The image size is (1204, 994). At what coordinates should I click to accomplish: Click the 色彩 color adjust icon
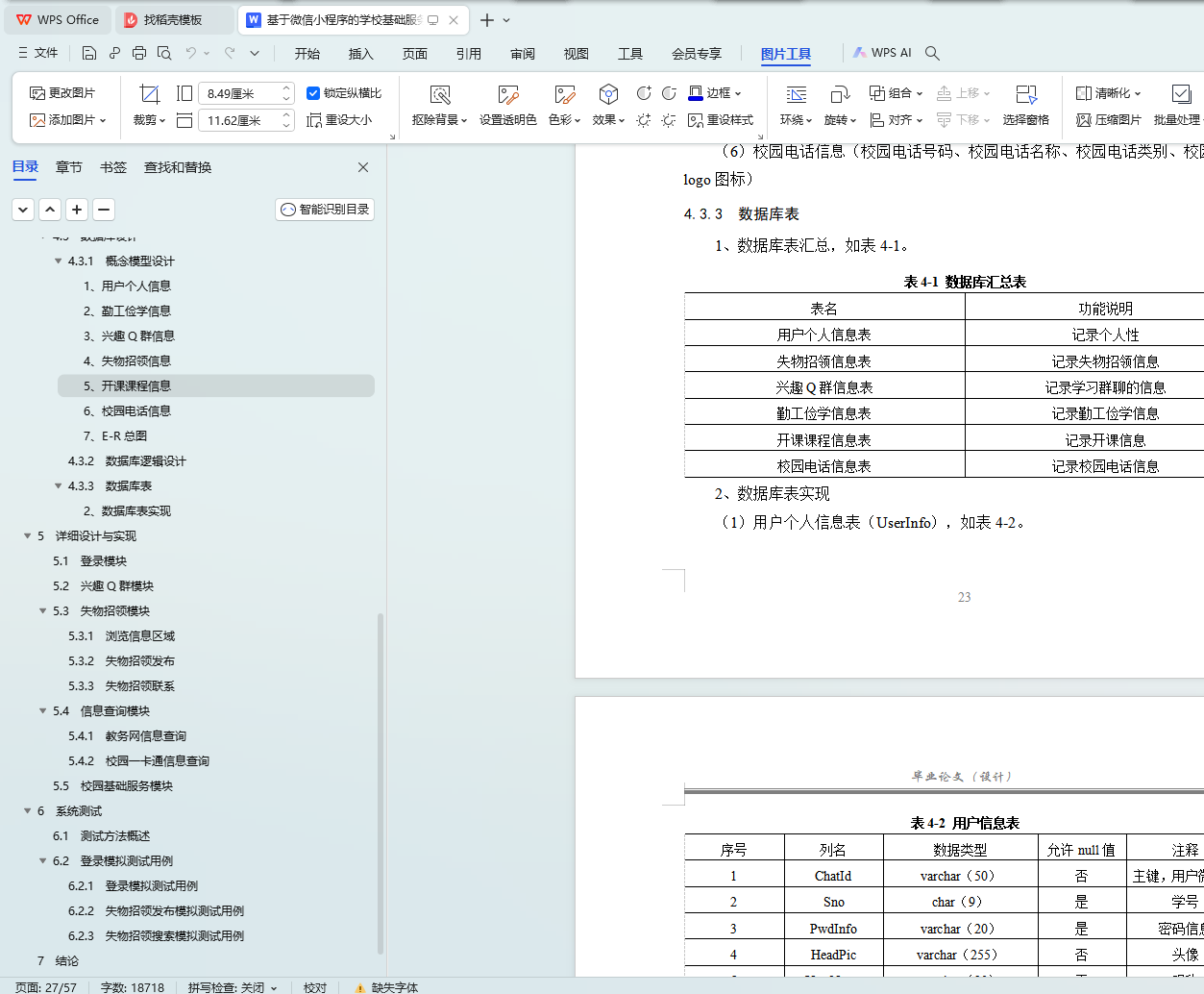coord(565,94)
